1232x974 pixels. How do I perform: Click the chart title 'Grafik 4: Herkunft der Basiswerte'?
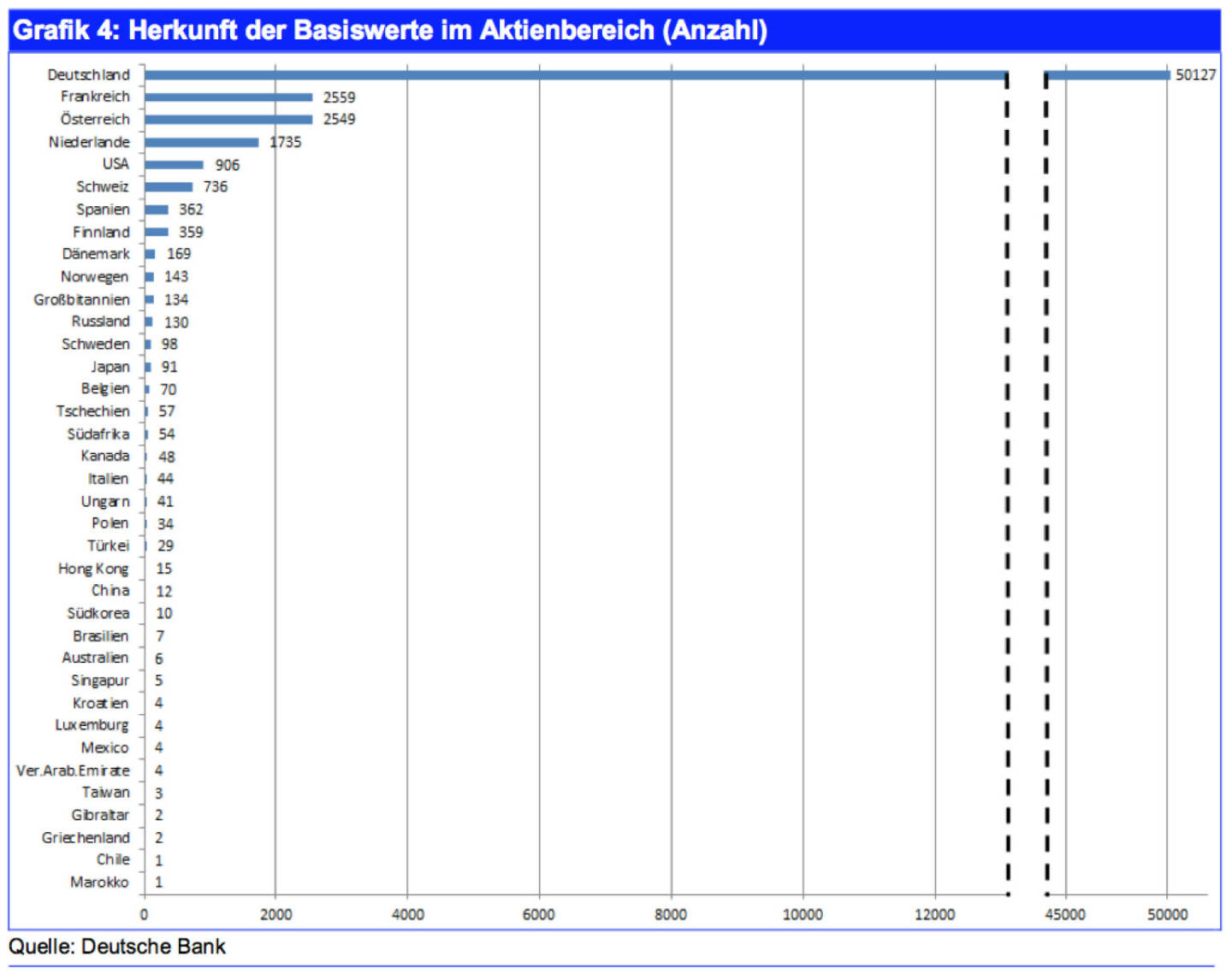[x=389, y=31]
